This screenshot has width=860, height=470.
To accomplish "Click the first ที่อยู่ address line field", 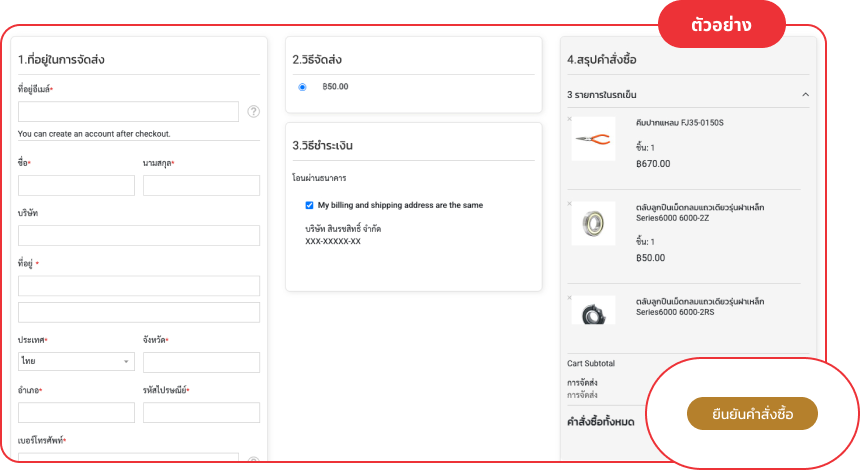I will [139, 286].
